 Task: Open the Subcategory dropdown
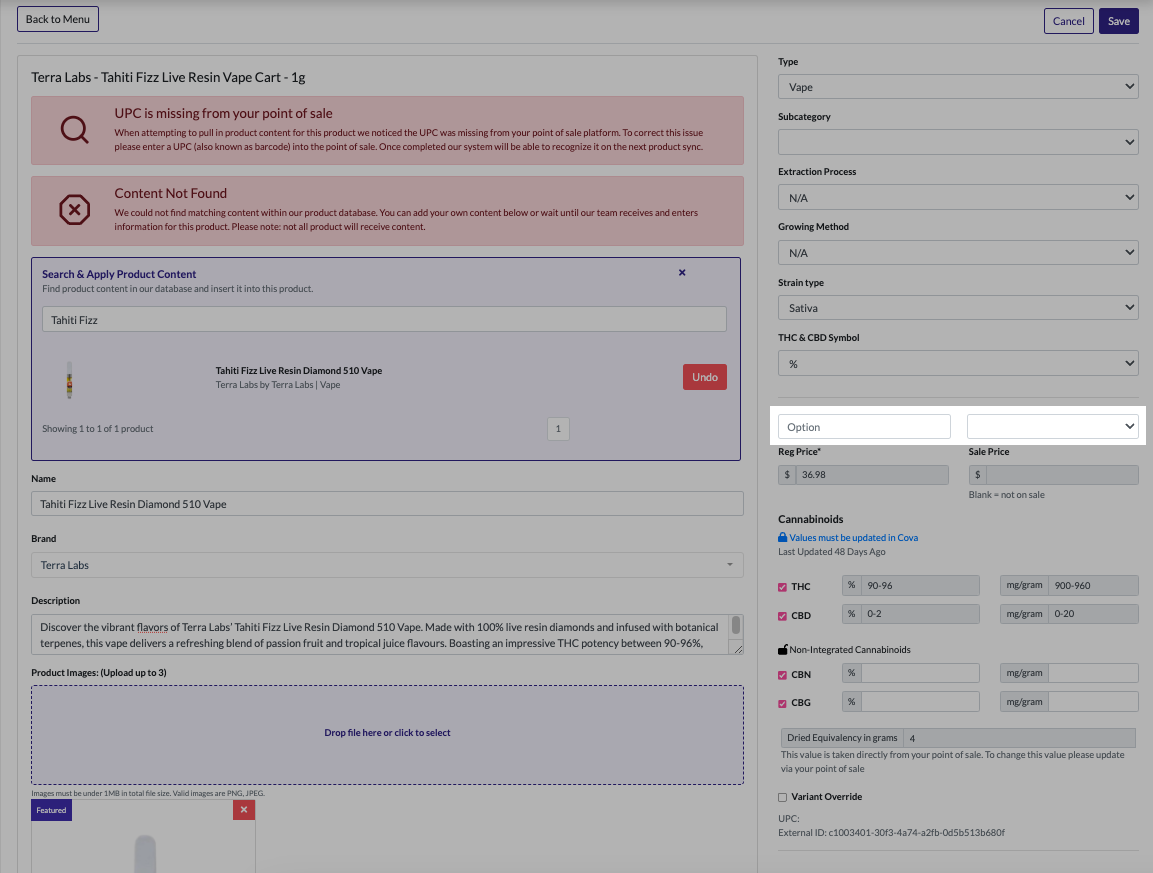click(958, 142)
